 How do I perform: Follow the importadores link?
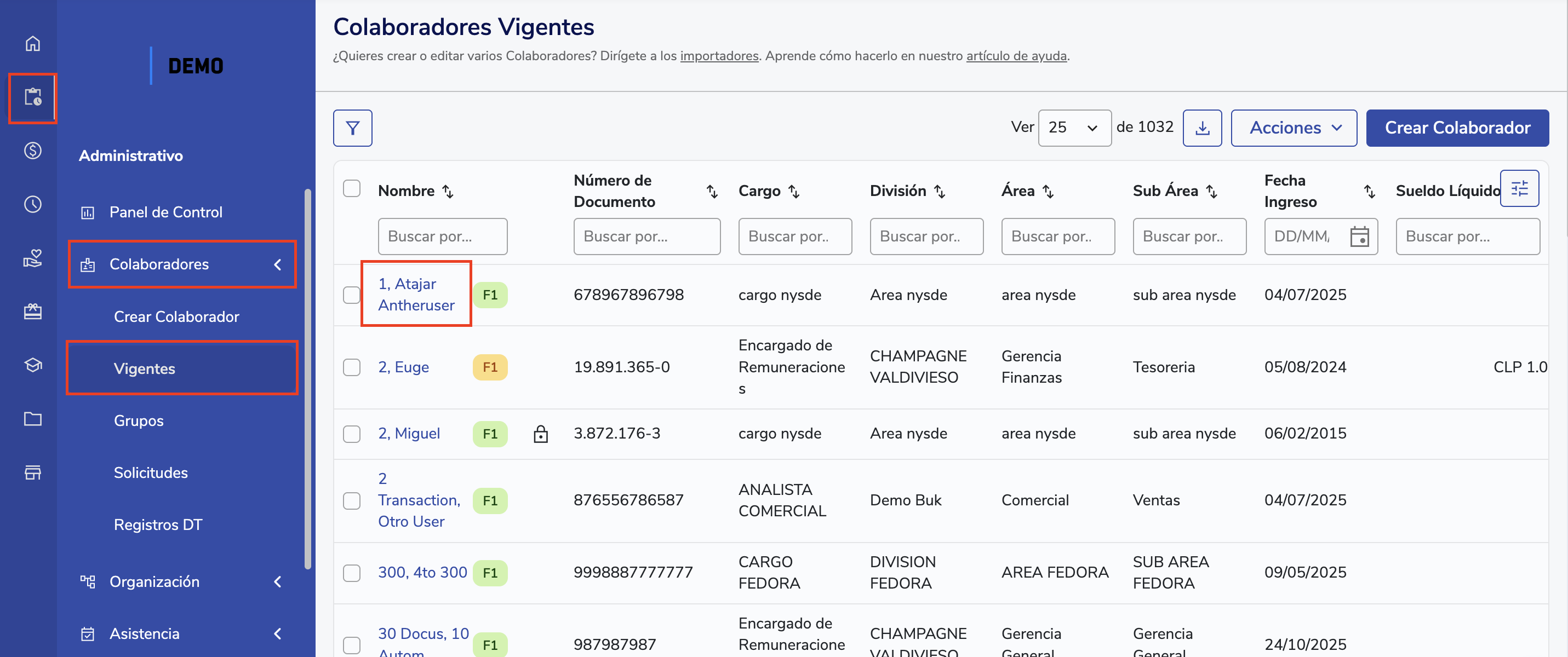(719, 56)
